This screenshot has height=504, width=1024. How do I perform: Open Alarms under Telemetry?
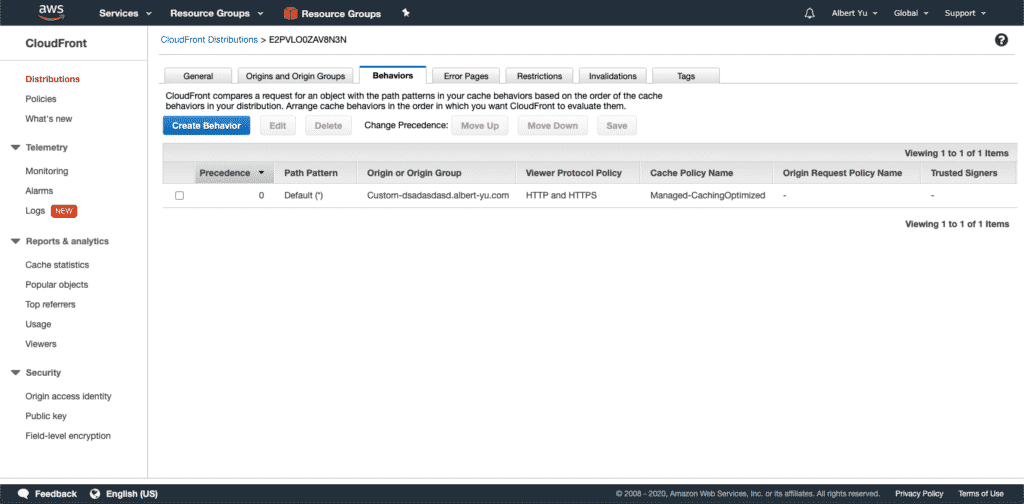pyautogui.click(x=39, y=191)
